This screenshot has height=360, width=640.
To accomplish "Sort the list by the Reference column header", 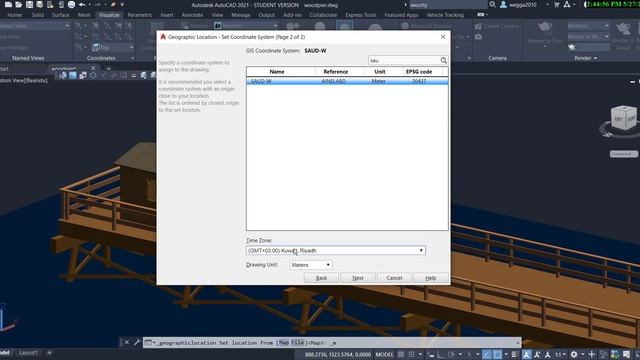I will [x=340, y=71].
